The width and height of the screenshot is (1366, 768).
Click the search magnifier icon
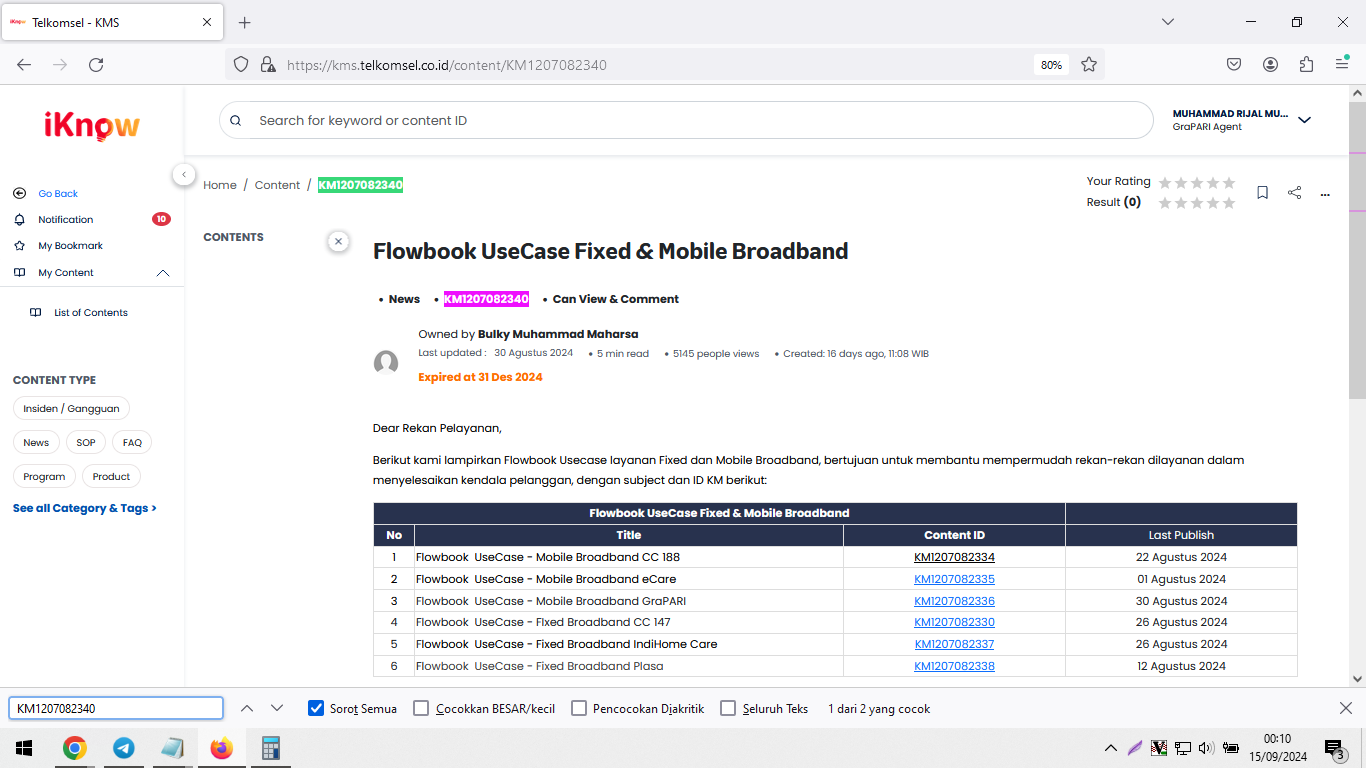(x=236, y=120)
